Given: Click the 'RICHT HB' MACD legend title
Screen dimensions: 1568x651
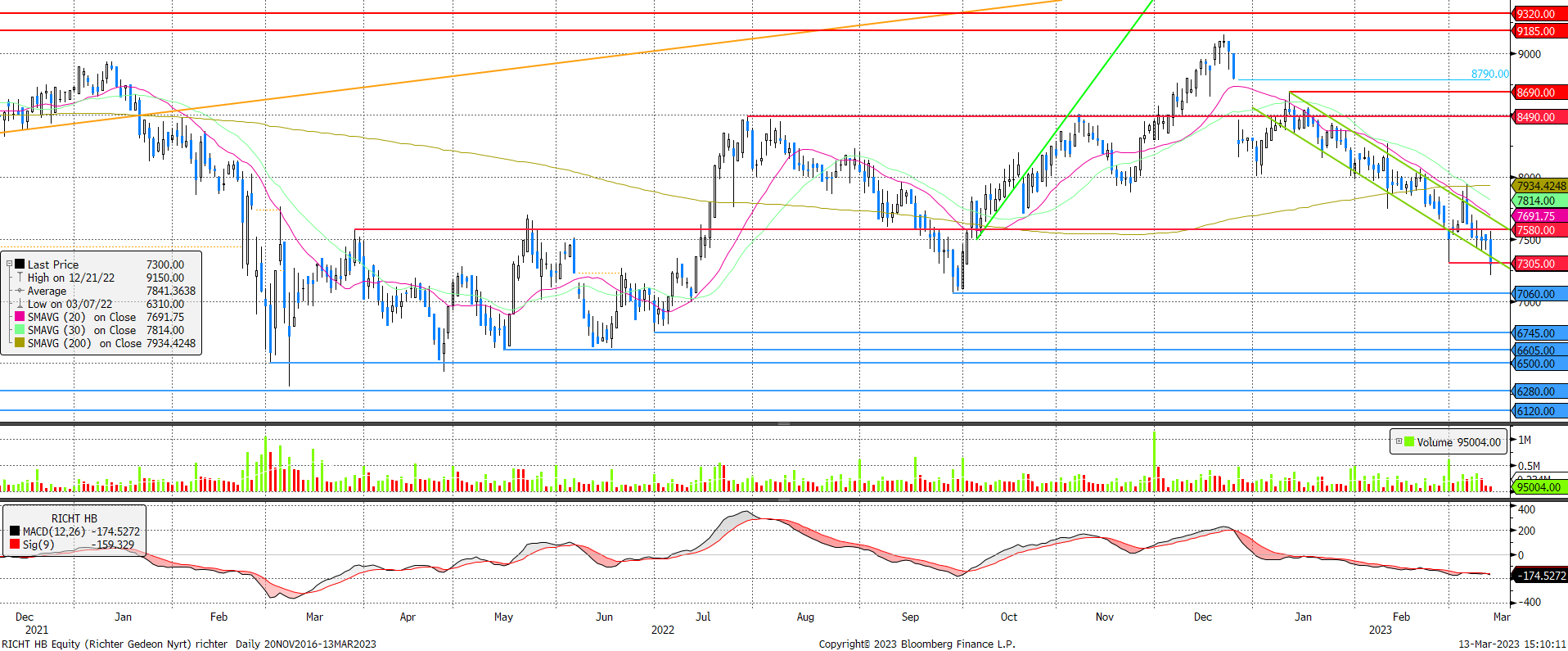Looking at the screenshot, I should click(x=74, y=518).
